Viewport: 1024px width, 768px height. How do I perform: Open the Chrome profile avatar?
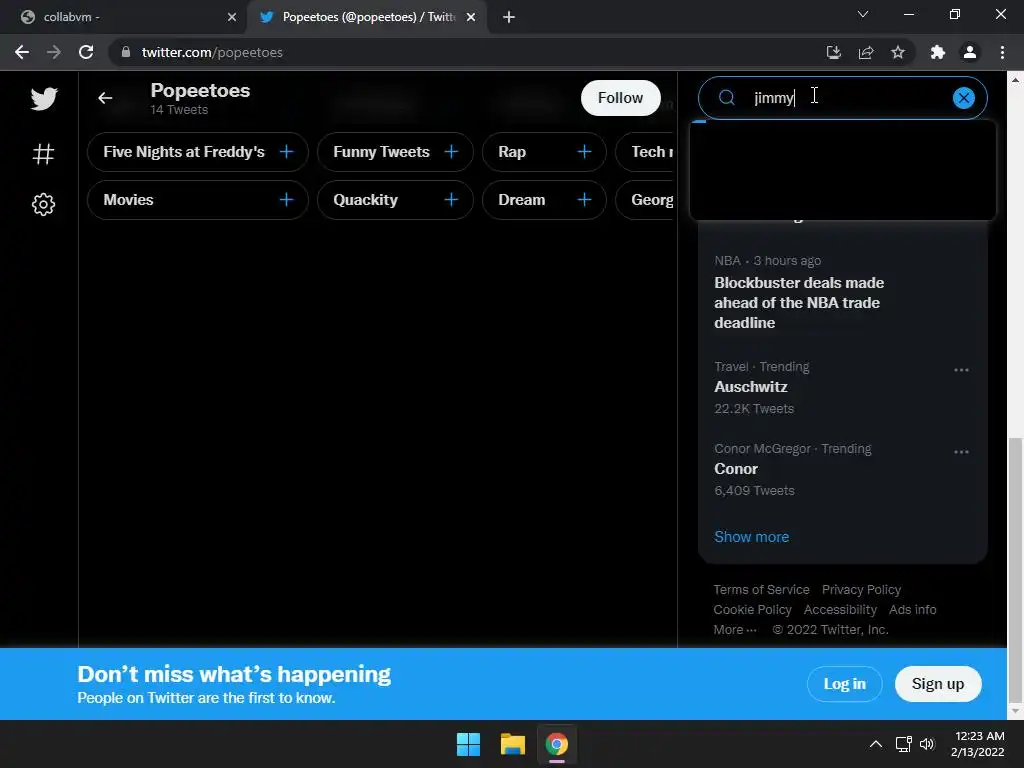970,52
